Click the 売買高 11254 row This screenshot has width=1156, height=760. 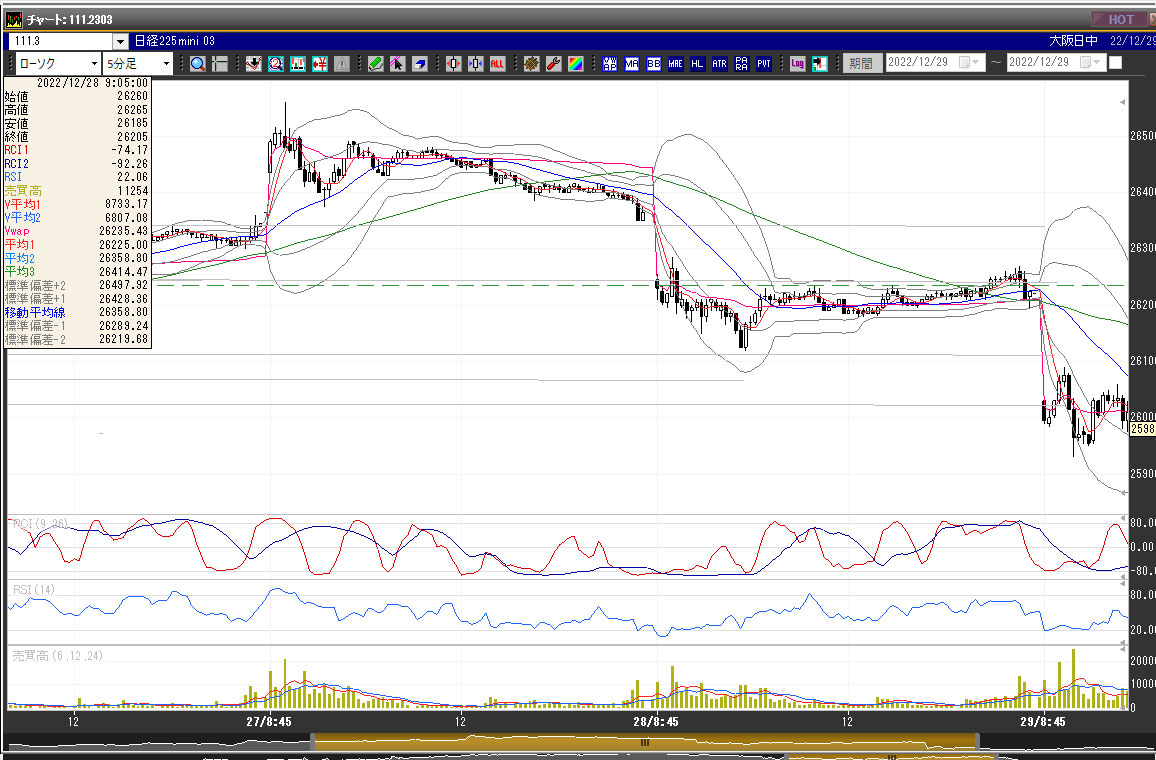(x=77, y=191)
